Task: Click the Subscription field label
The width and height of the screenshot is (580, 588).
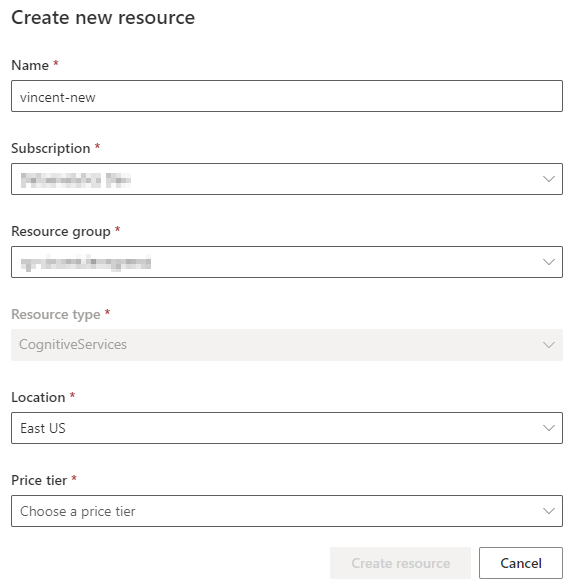Action: pyautogui.click(x=51, y=148)
